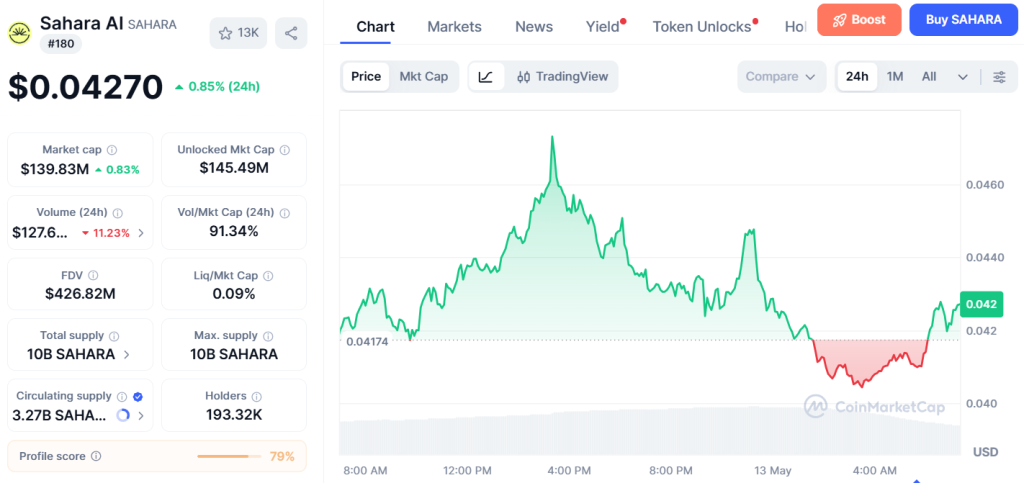Screen dimensions: 1024x483
Task: Click Market cap info icon
Action: point(112,150)
